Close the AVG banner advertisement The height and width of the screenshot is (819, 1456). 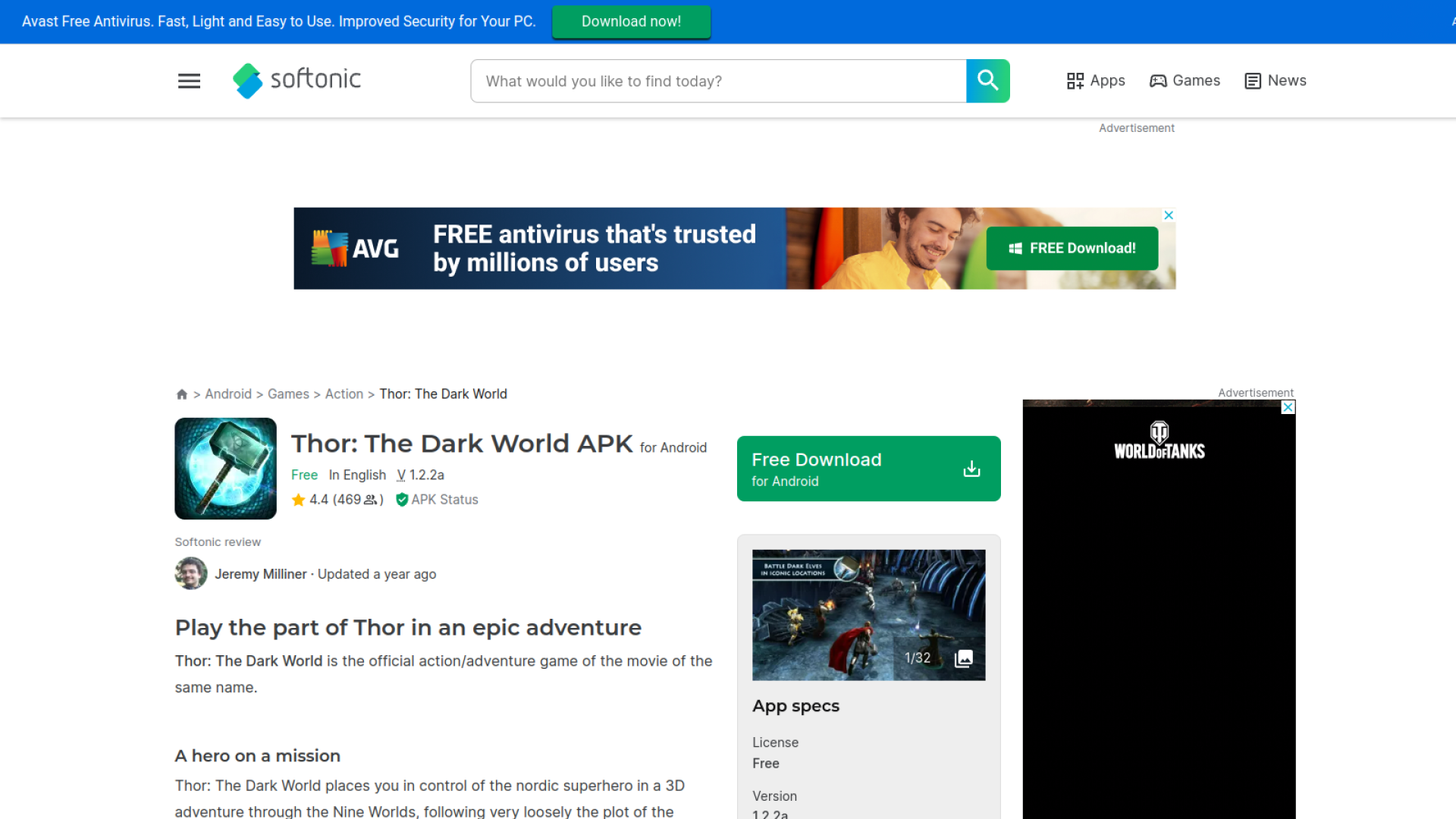click(x=1169, y=215)
